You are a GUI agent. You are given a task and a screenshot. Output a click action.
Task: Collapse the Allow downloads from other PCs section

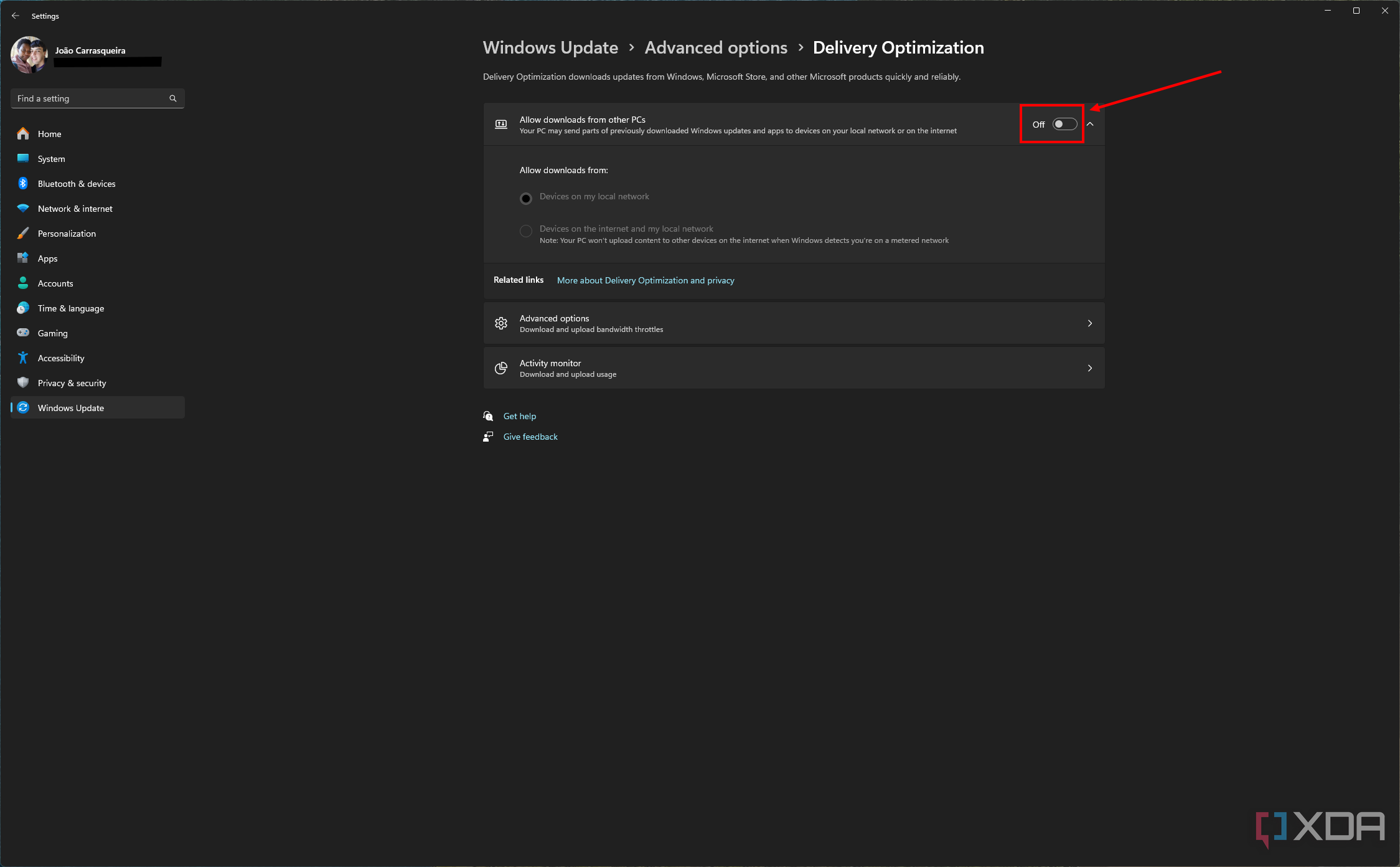(1090, 124)
